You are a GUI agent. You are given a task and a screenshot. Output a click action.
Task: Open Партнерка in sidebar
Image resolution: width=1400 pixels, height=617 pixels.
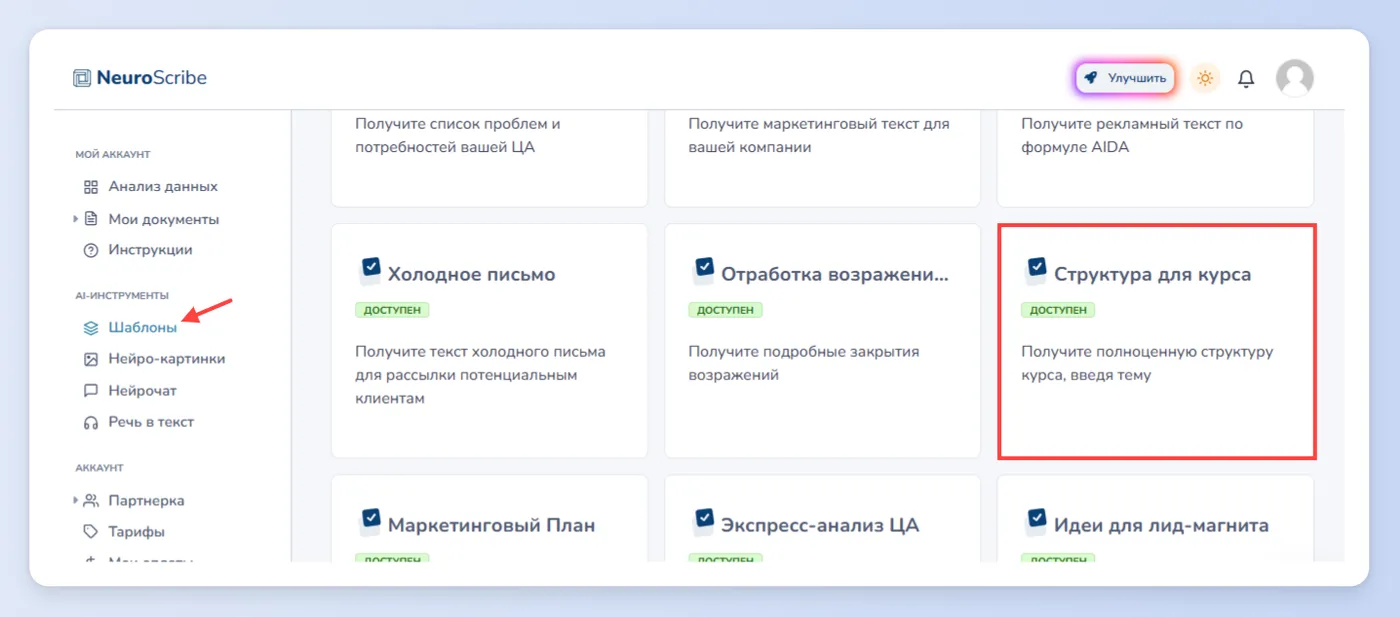point(147,500)
